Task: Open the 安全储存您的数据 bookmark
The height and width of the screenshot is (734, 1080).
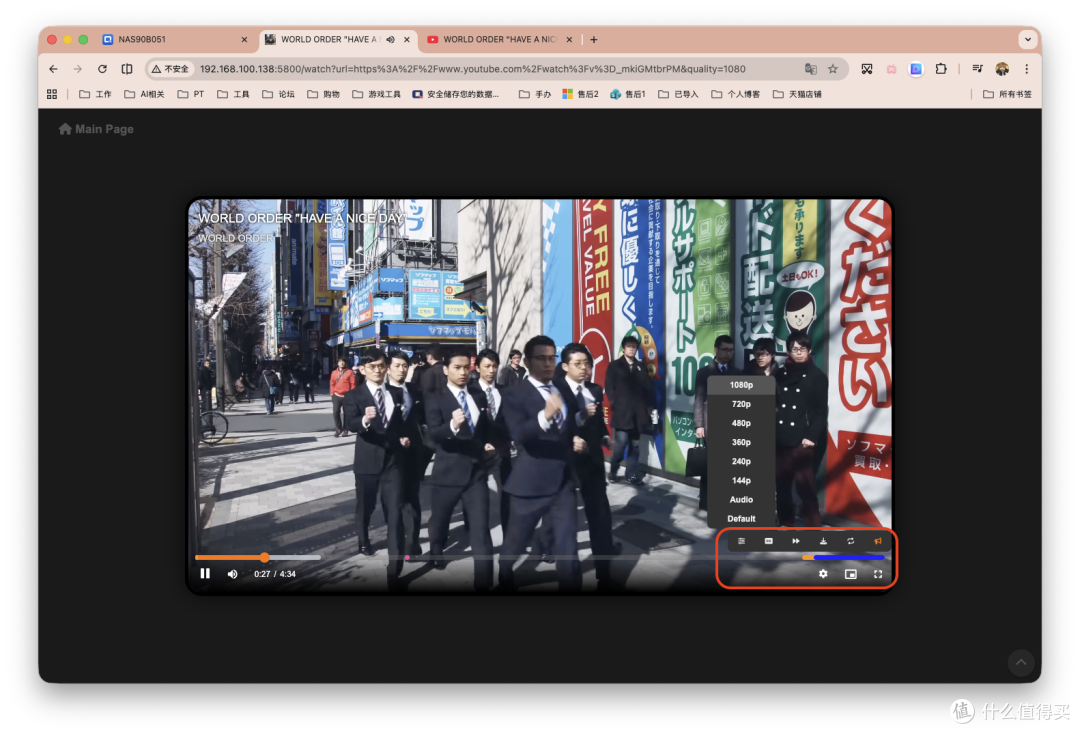Action: 455,94
